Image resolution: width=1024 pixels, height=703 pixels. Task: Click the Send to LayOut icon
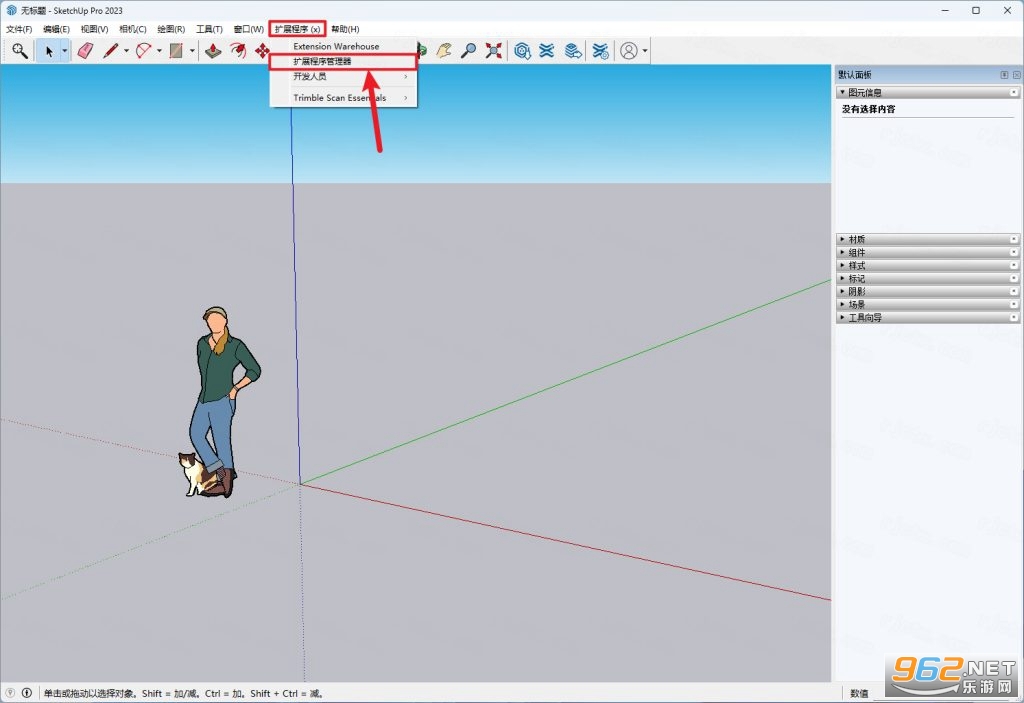573,50
